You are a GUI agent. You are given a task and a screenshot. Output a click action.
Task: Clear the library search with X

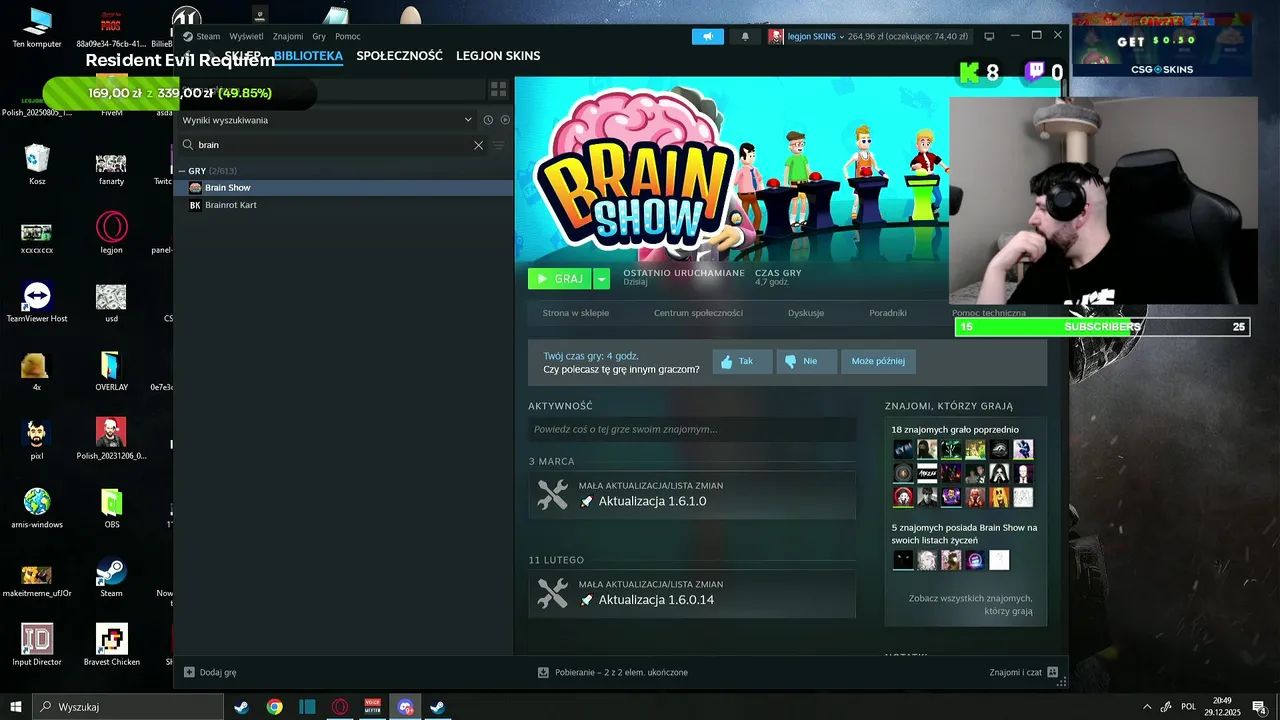click(478, 145)
